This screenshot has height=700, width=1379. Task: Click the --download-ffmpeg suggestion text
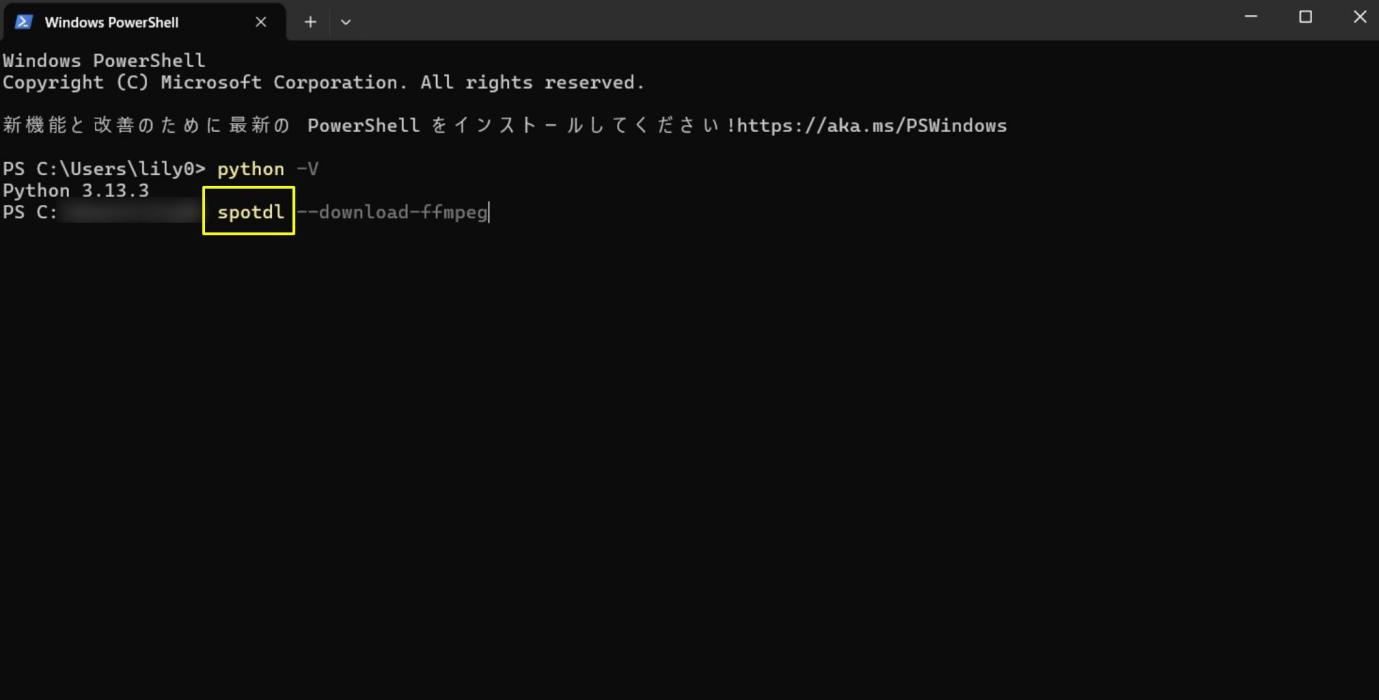click(x=392, y=212)
